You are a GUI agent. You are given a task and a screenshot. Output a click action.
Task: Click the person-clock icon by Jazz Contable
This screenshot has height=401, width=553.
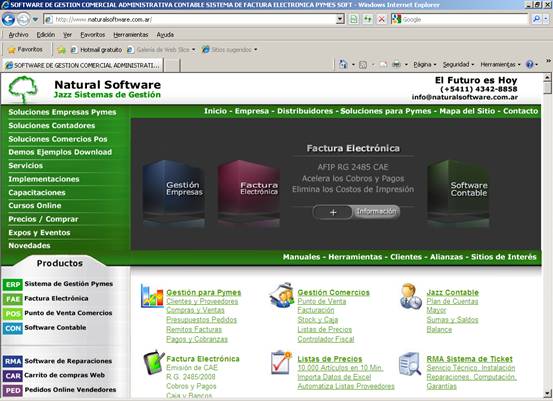tap(411, 296)
